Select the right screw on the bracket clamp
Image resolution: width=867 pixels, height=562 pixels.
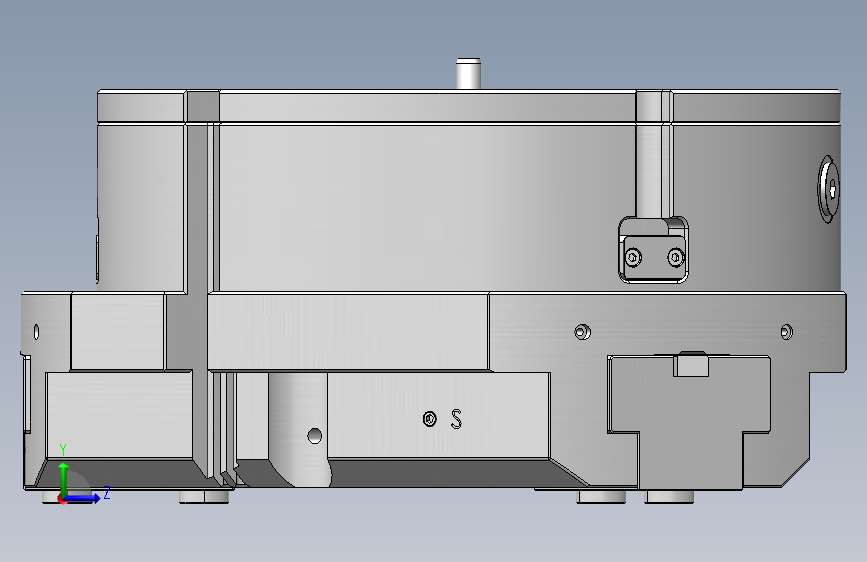tap(676, 257)
